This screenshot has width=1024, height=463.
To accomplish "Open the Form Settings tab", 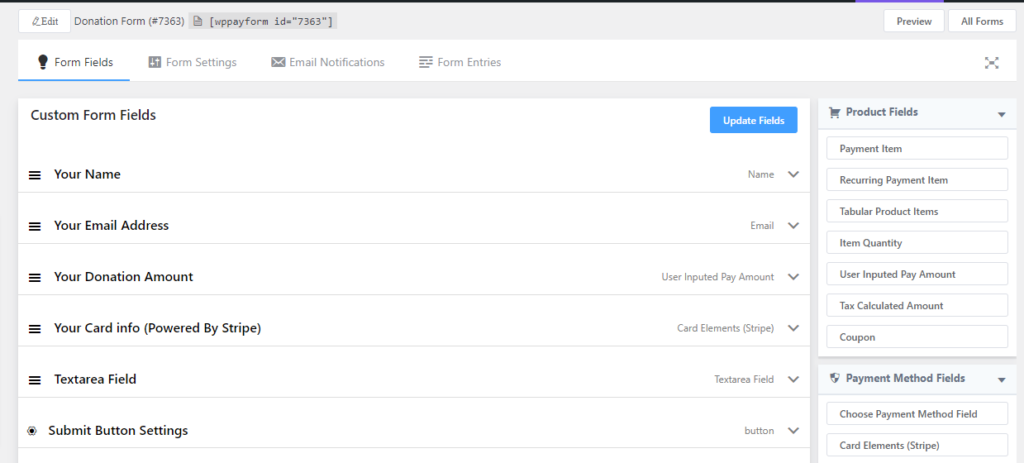I will [x=192, y=62].
